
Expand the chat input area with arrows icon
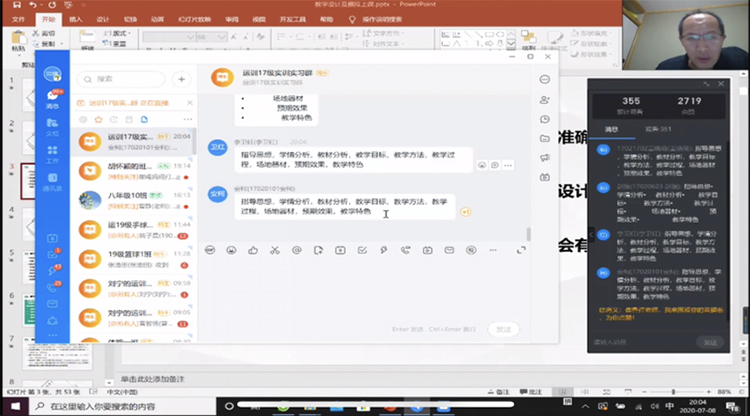[521, 250]
